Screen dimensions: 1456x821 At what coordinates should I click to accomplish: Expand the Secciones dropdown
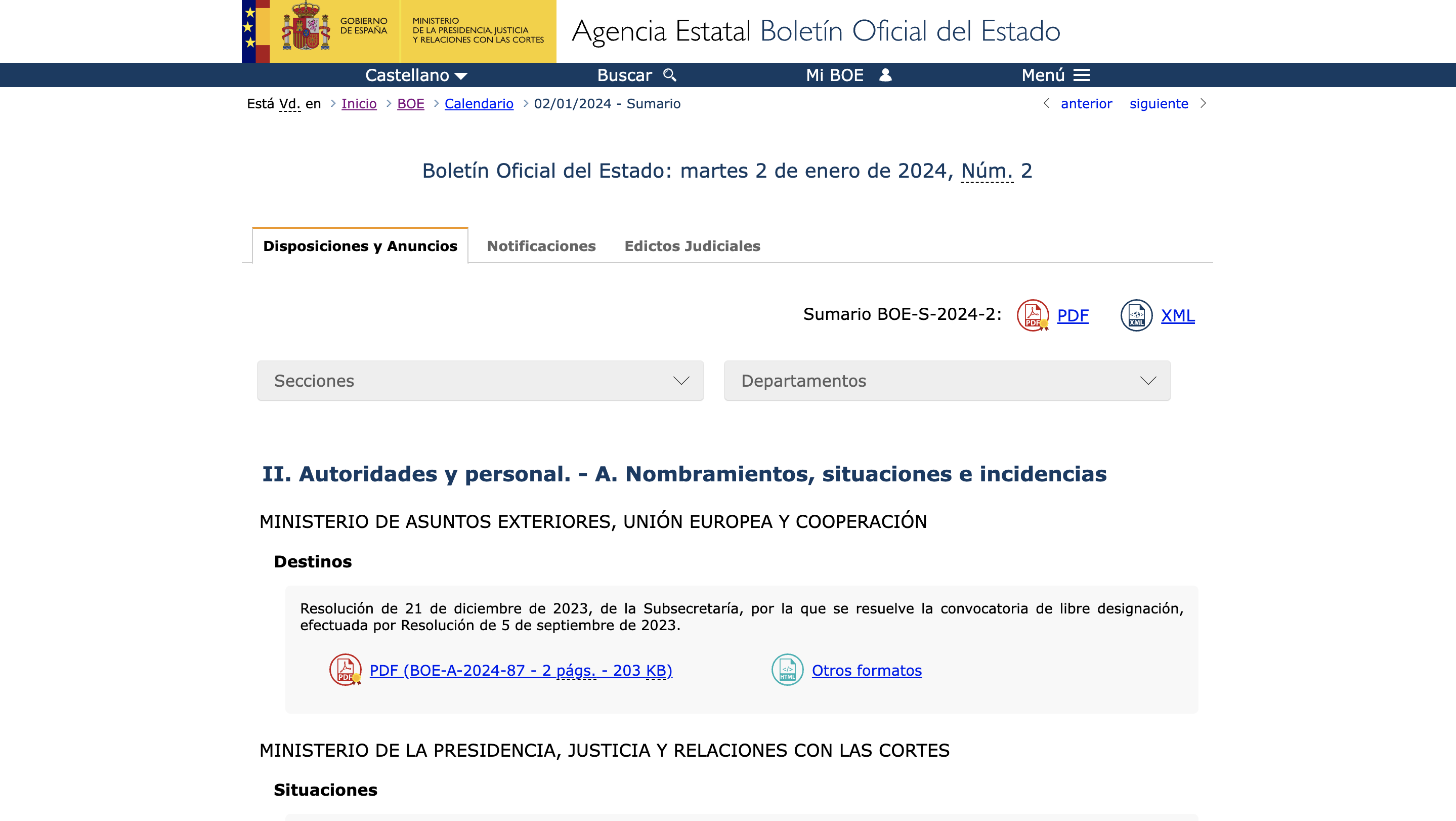[x=481, y=381]
